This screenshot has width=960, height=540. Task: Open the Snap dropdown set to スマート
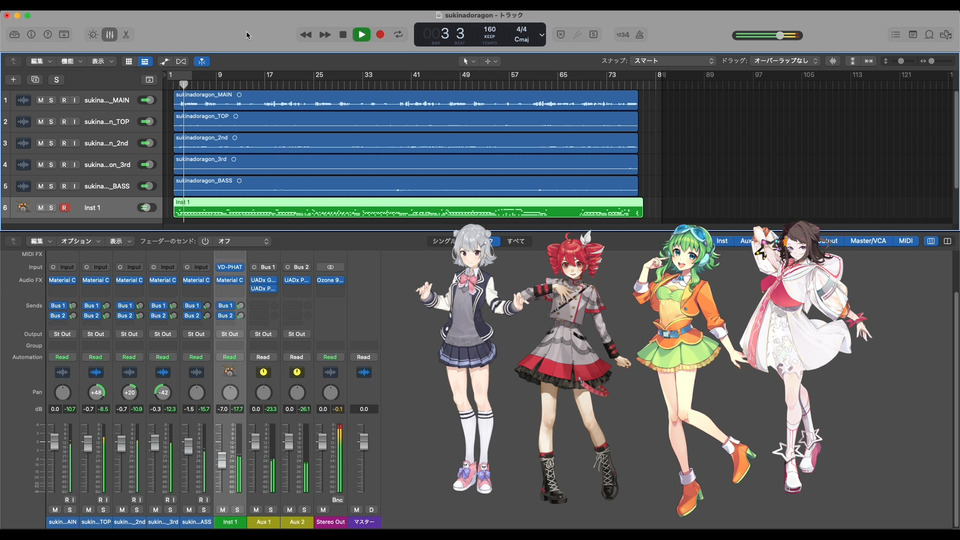pos(673,61)
